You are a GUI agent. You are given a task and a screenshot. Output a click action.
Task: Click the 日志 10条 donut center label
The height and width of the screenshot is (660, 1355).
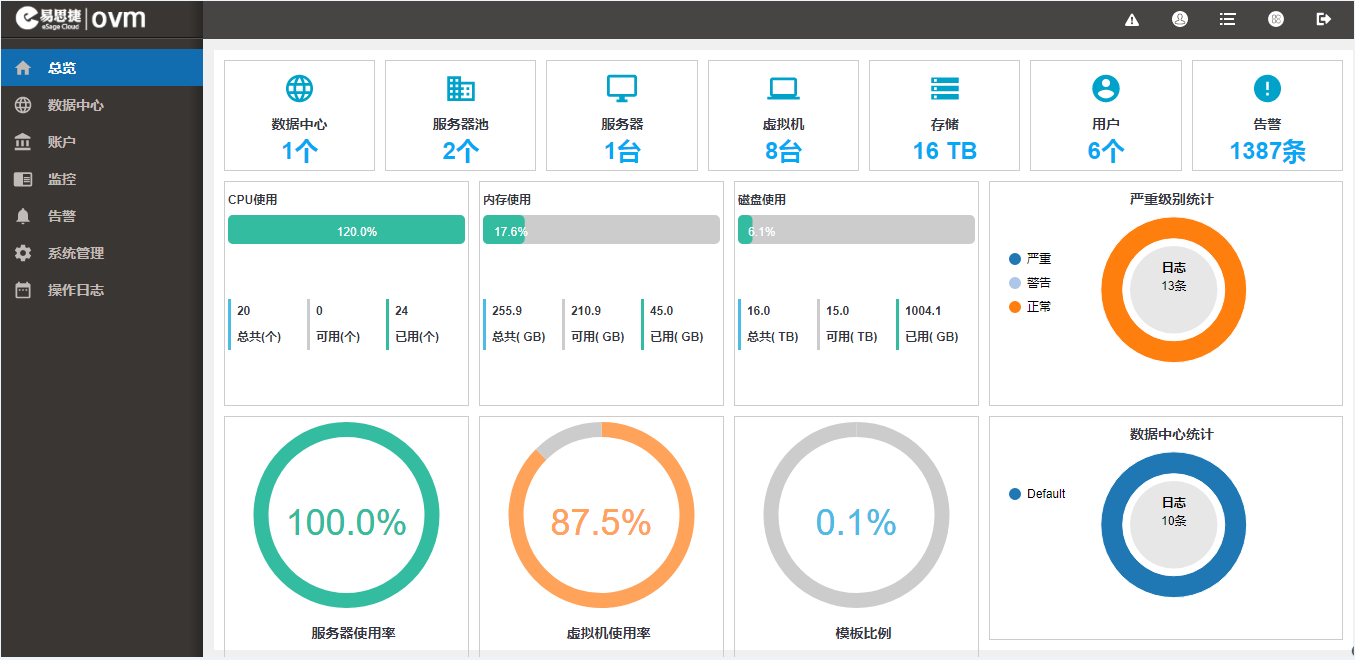1174,512
